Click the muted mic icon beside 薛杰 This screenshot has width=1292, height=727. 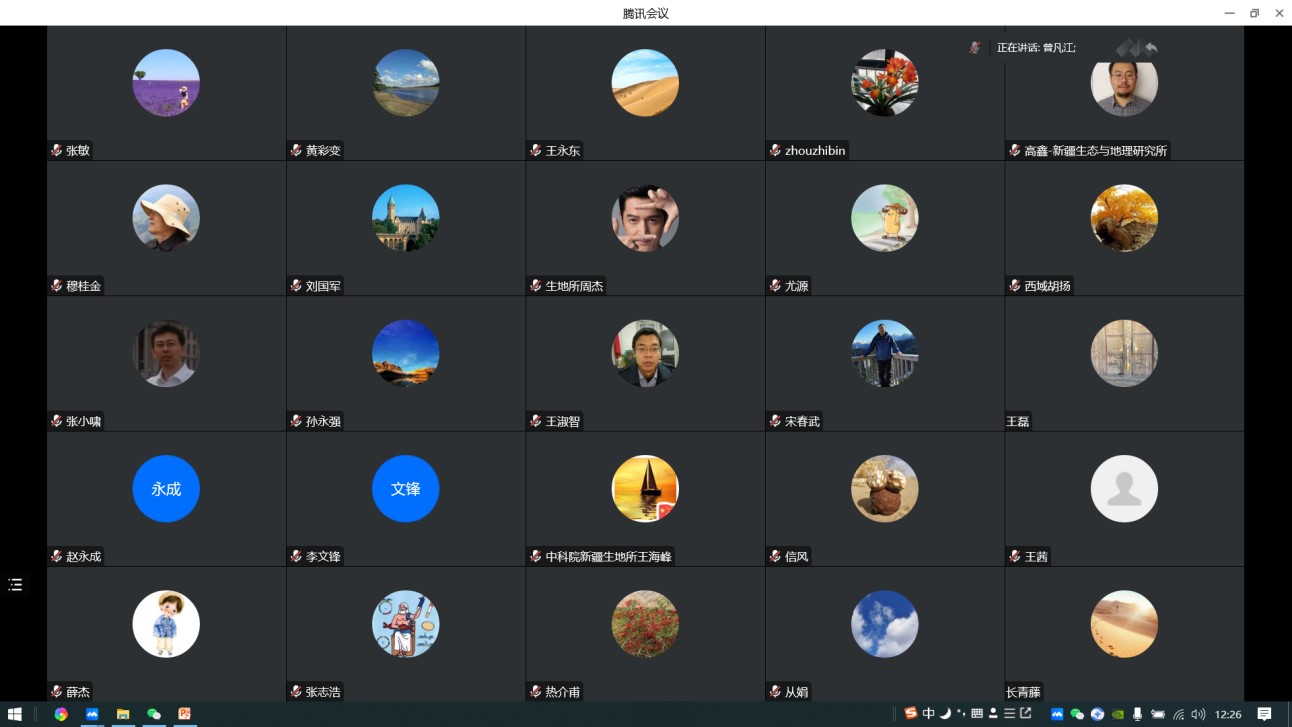[57, 692]
